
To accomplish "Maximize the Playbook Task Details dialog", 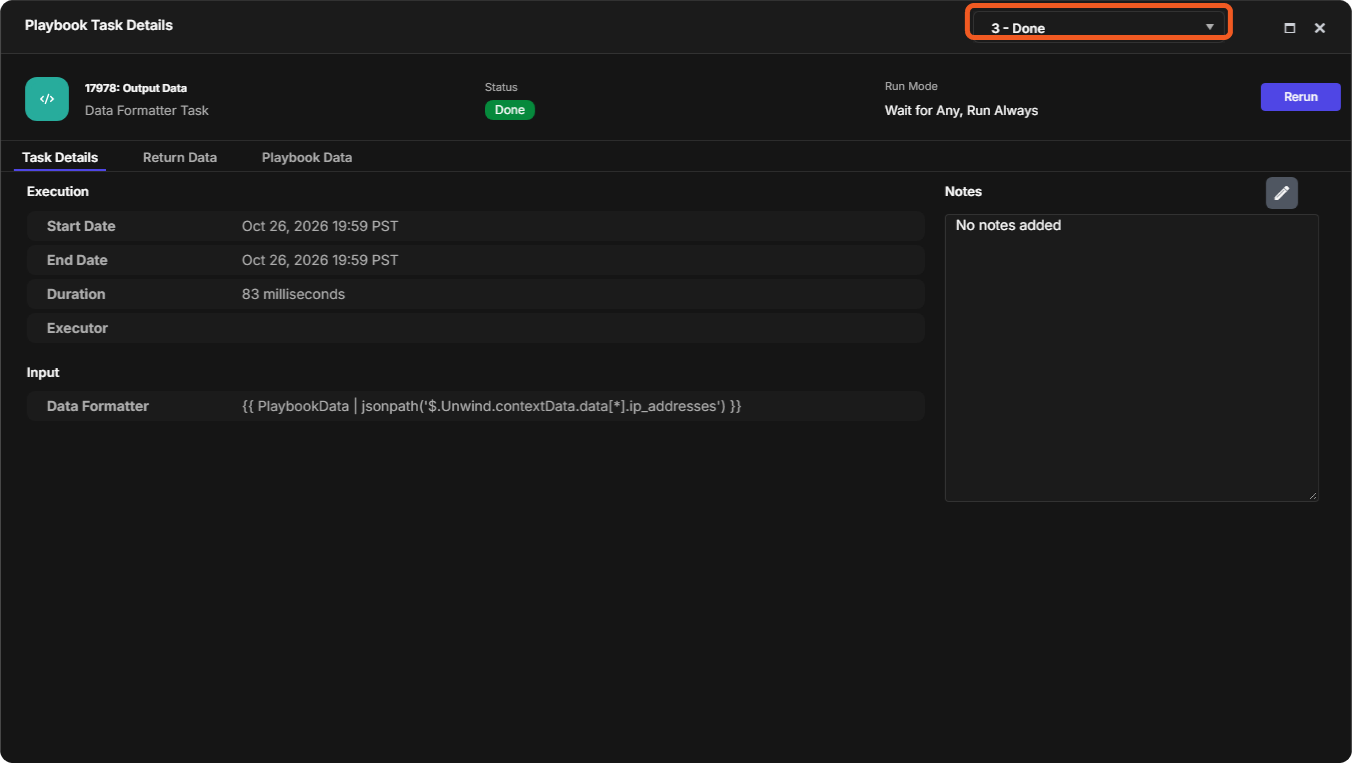I will (1290, 28).
